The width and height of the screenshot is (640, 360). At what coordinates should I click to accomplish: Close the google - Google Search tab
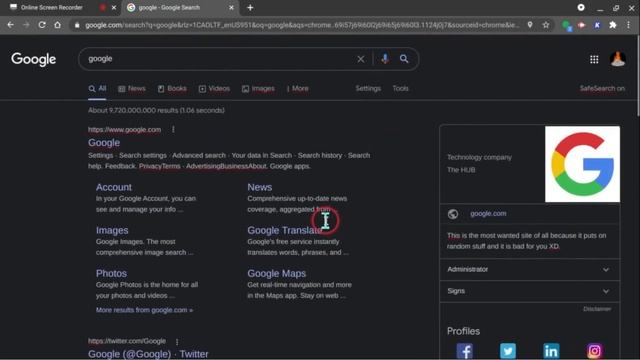(x=231, y=7)
